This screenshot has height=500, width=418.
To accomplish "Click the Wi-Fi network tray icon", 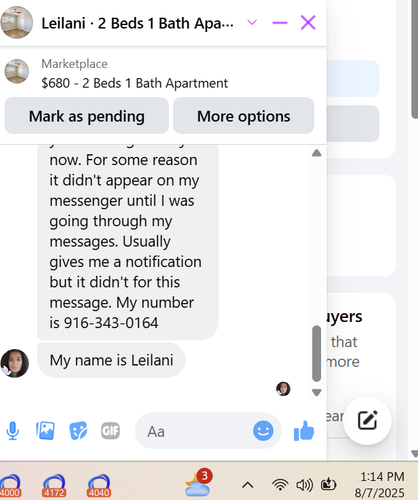I will pos(280,485).
